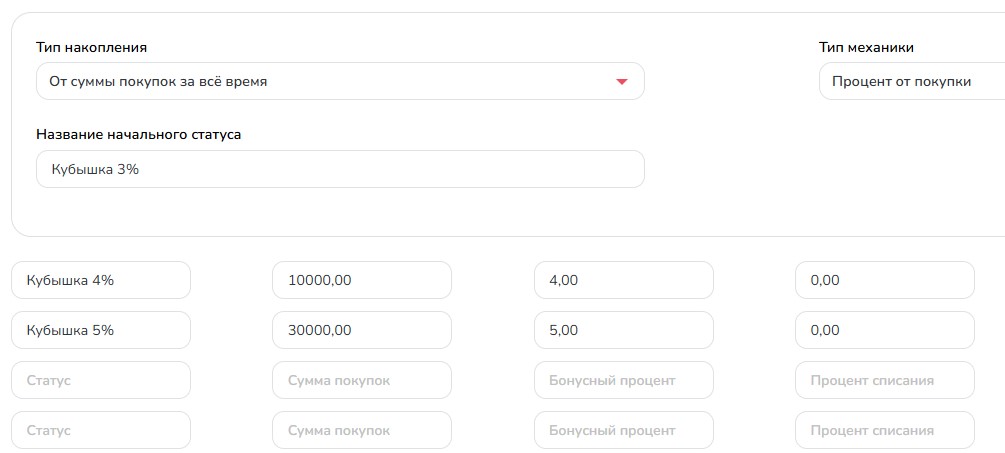Image resolution: width=1005 pixels, height=453 pixels.
Task: Click the first empty Статус field
Action: [101, 380]
